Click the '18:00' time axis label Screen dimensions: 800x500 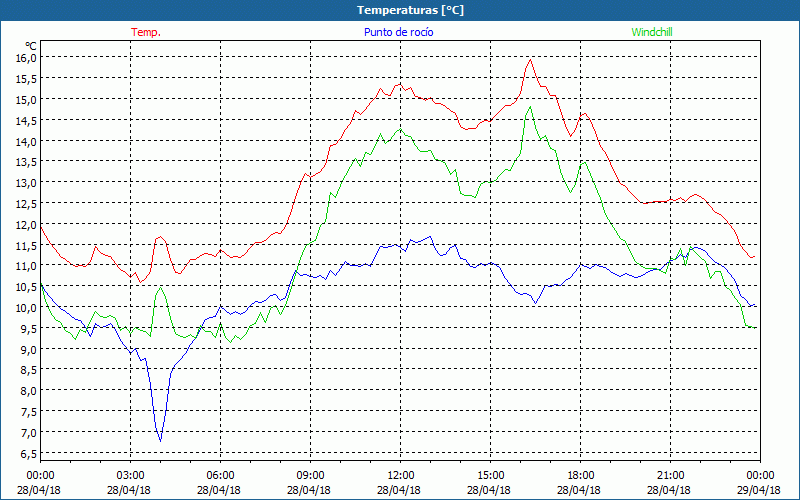pos(580,476)
